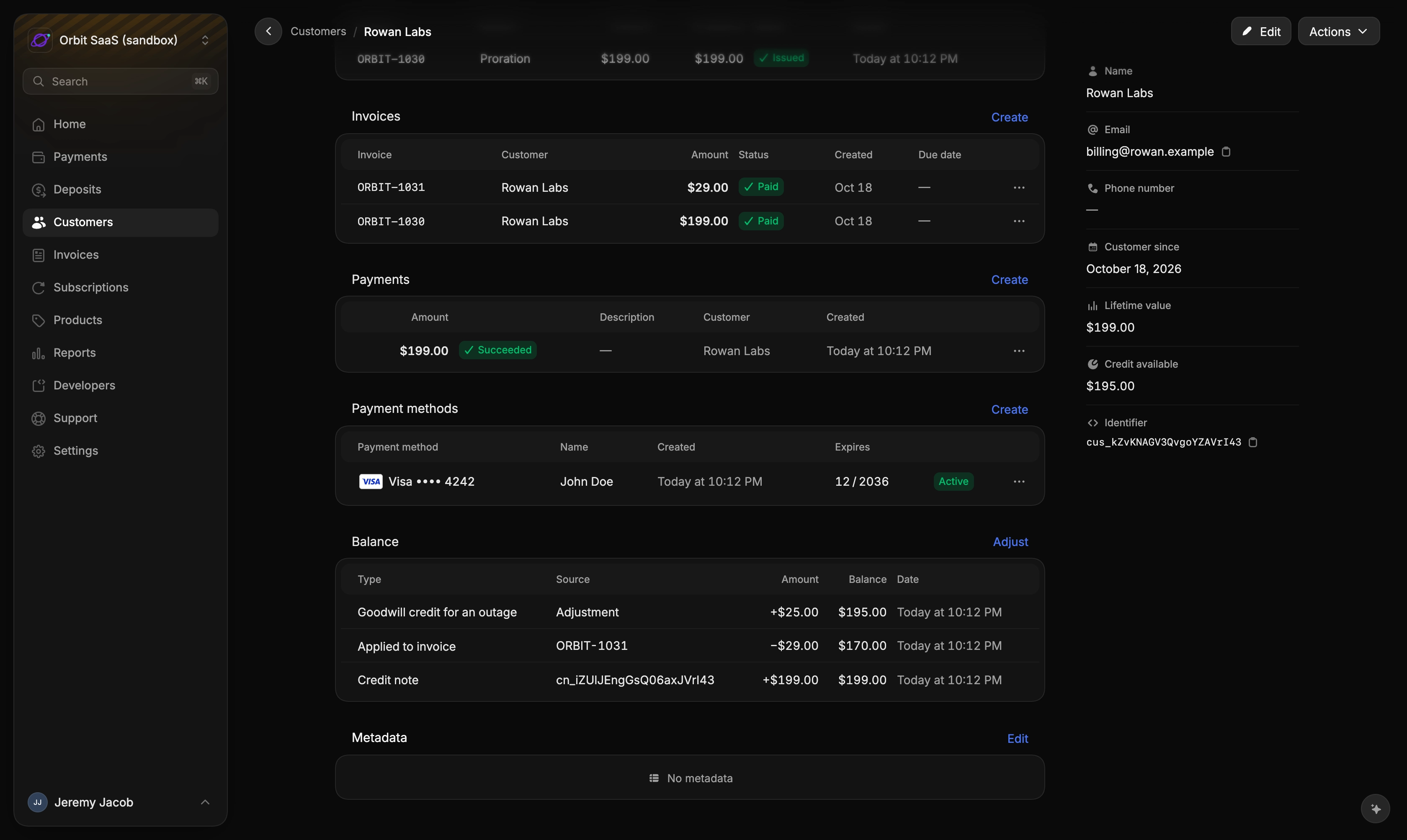Click Adjust in the Balance section
The image size is (1407, 840).
[x=1010, y=542]
